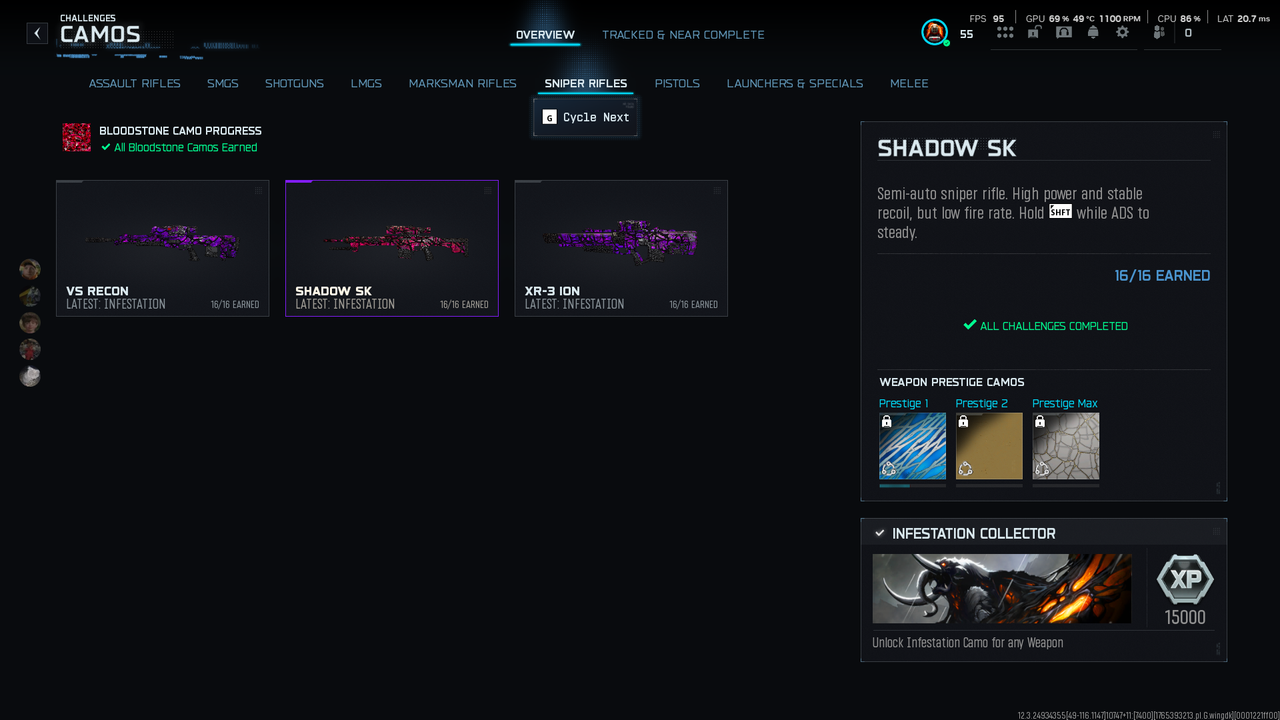
Task: Click first party member avatar with yellow cap
Action: [30, 269]
